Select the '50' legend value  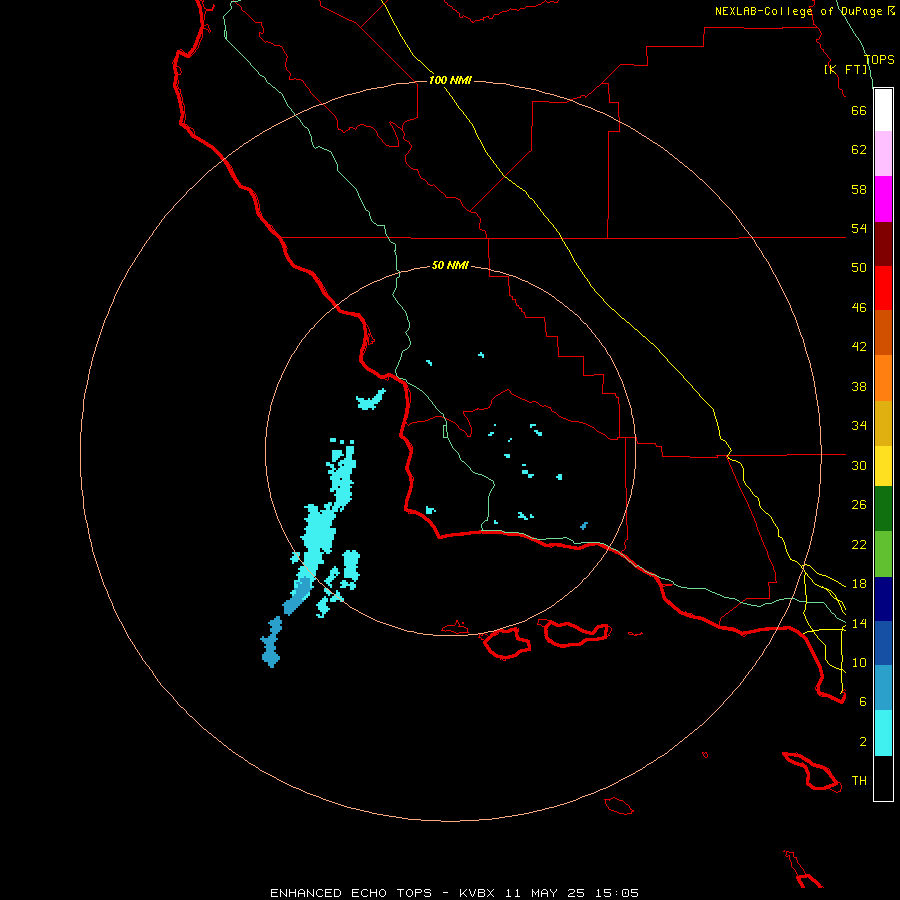tap(859, 268)
